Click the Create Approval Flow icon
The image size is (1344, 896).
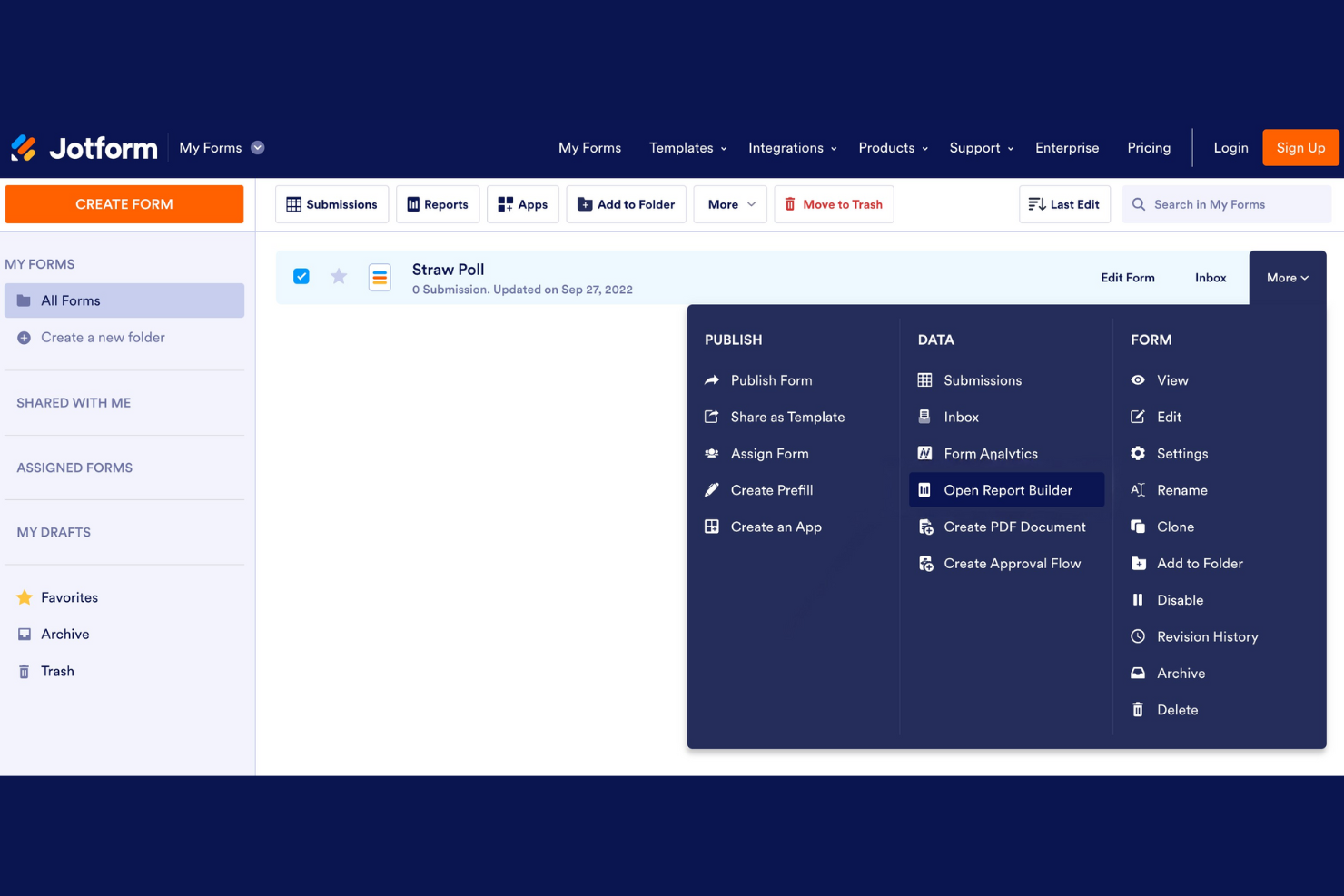pyautogui.click(x=925, y=564)
